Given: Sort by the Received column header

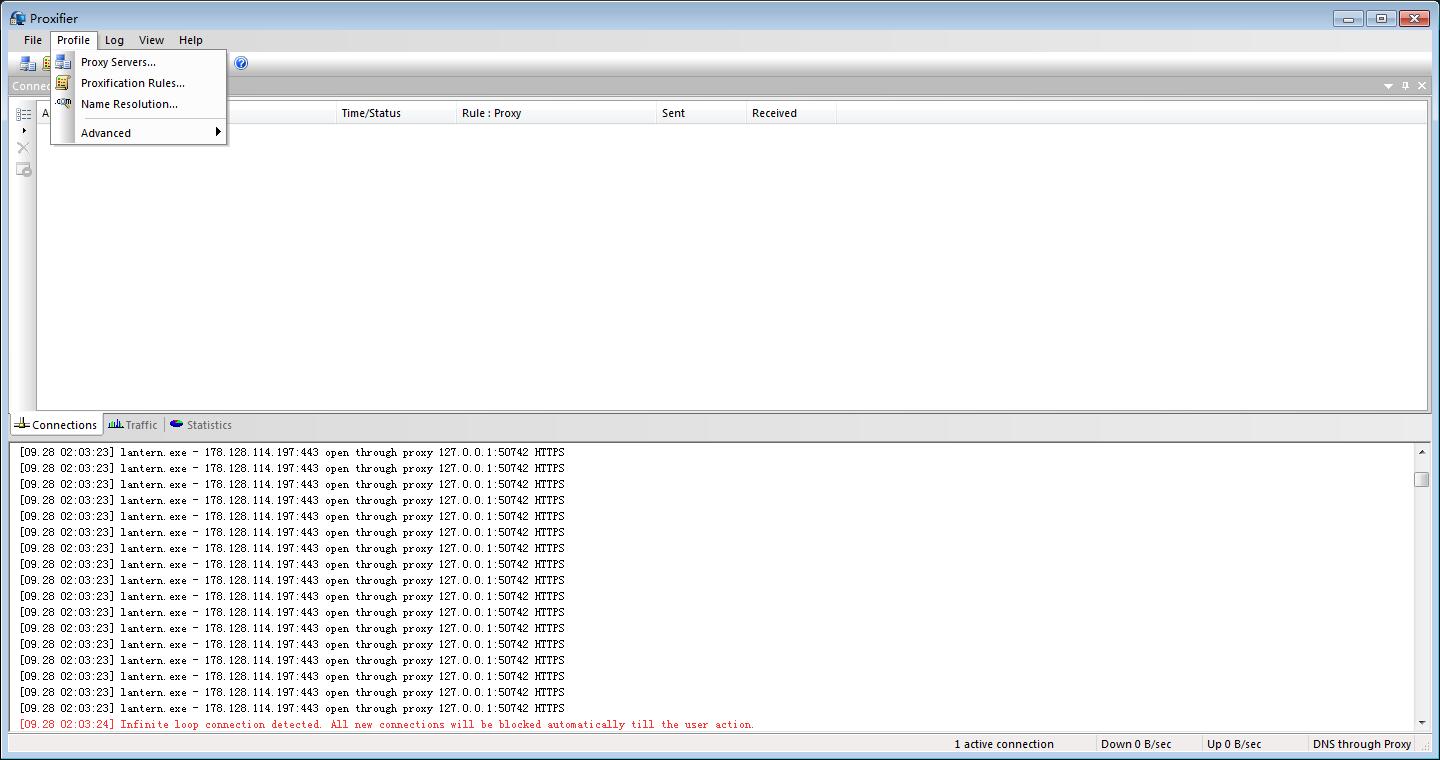Looking at the screenshot, I should click(791, 113).
